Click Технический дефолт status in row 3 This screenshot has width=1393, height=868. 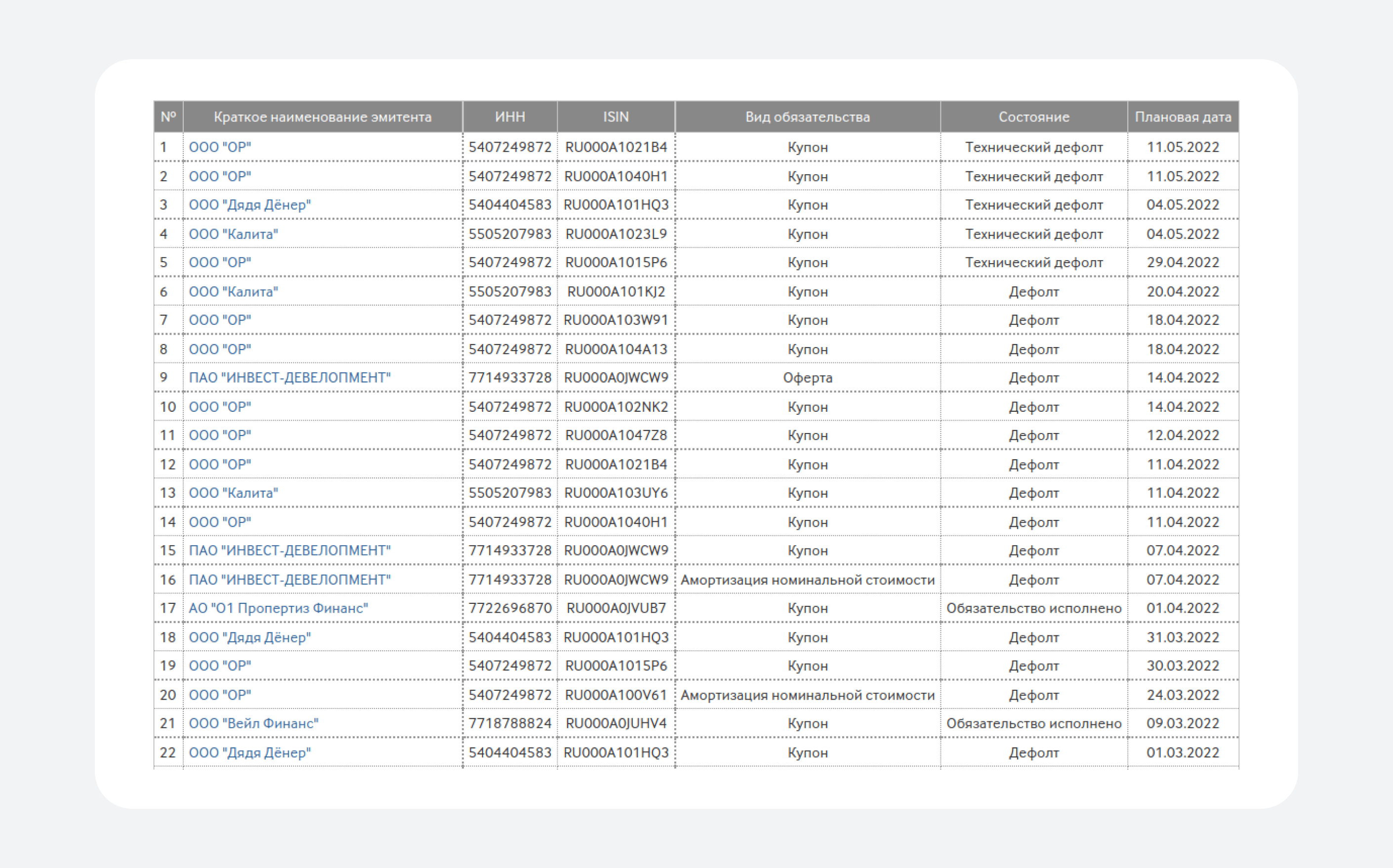pyautogui.click(x=1033, y=205)
